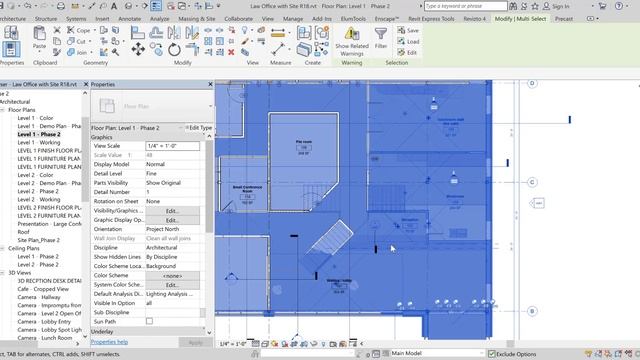Viewport: 640px width, 360px height.
Task: Delete selected elements with red X
Action: pyautogui.click(x=231, y=52)
